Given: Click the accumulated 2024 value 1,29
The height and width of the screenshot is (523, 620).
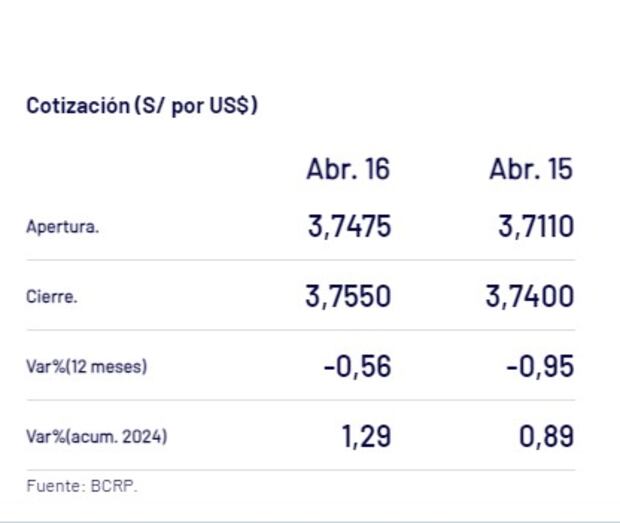Looking at the screenshot, I should (366, 437).
